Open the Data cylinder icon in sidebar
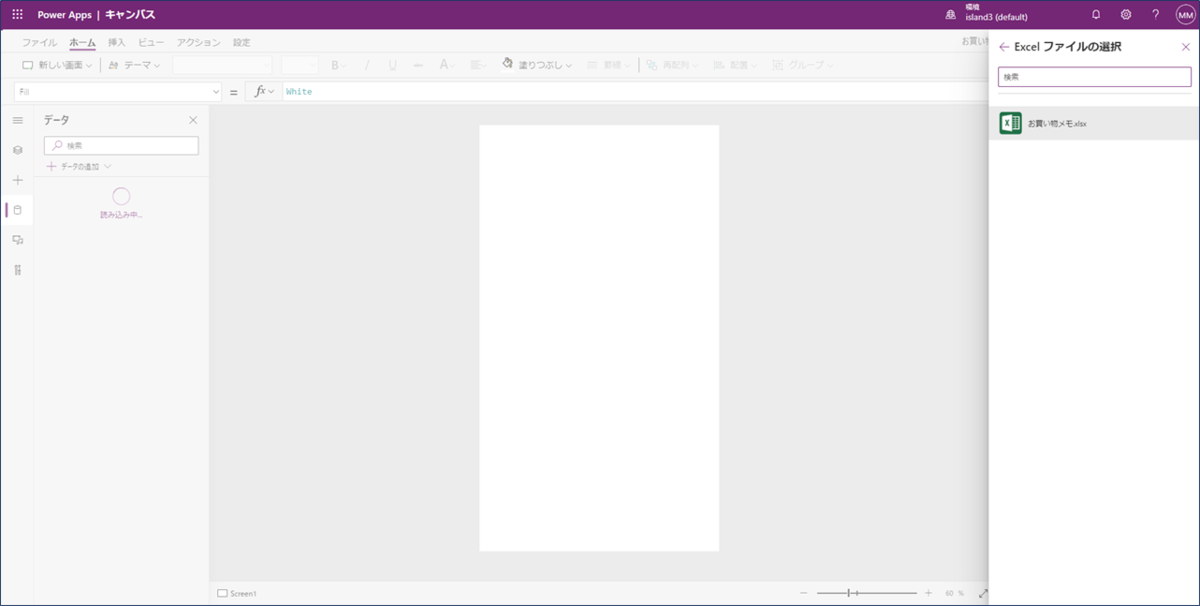 [17, 210]
